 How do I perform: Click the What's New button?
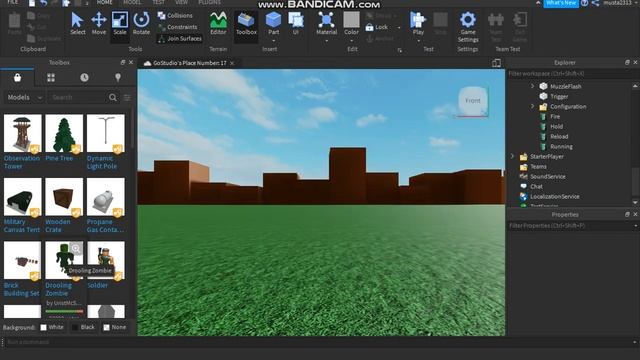point(561,3)
